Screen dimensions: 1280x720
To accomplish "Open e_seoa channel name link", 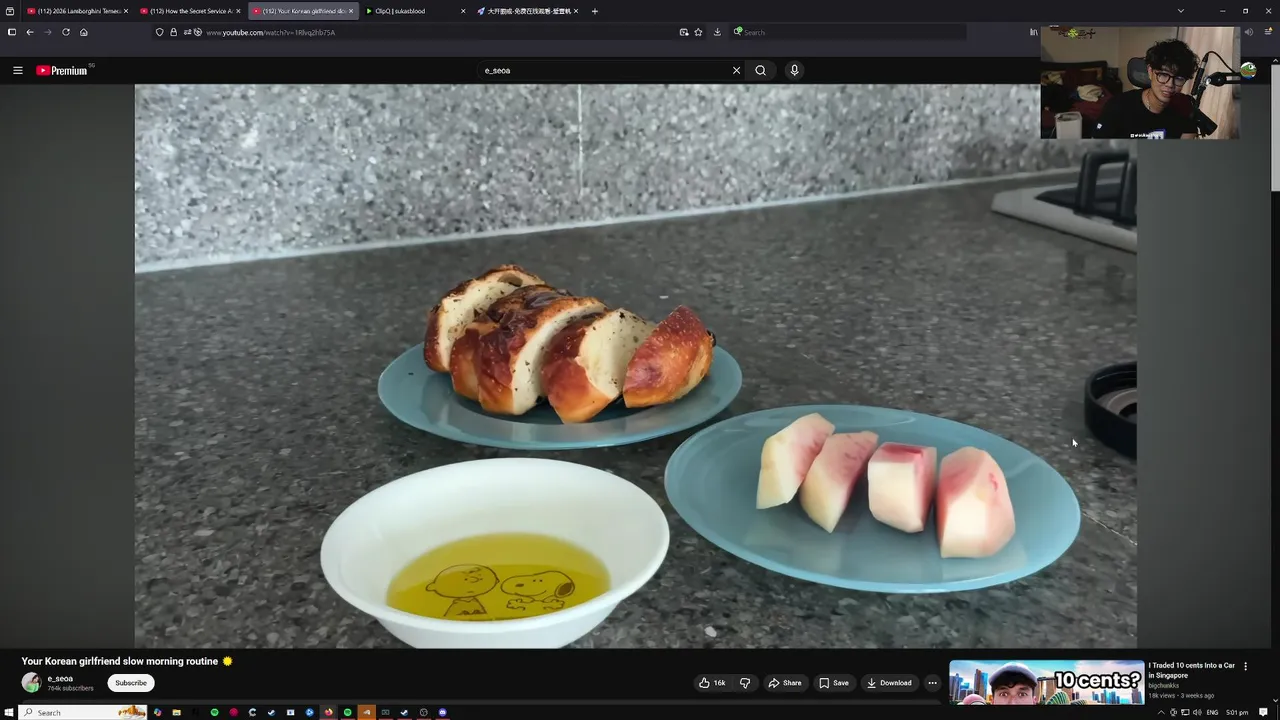I will 60,678.
